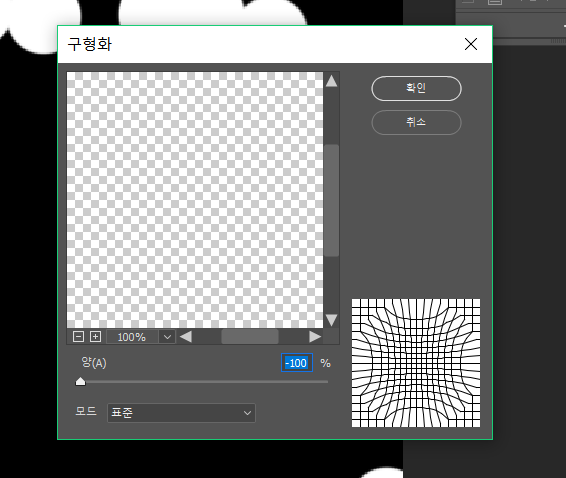Open the 모드 dropdown showing 표준

pyautogui.click(x=181, y=413)
